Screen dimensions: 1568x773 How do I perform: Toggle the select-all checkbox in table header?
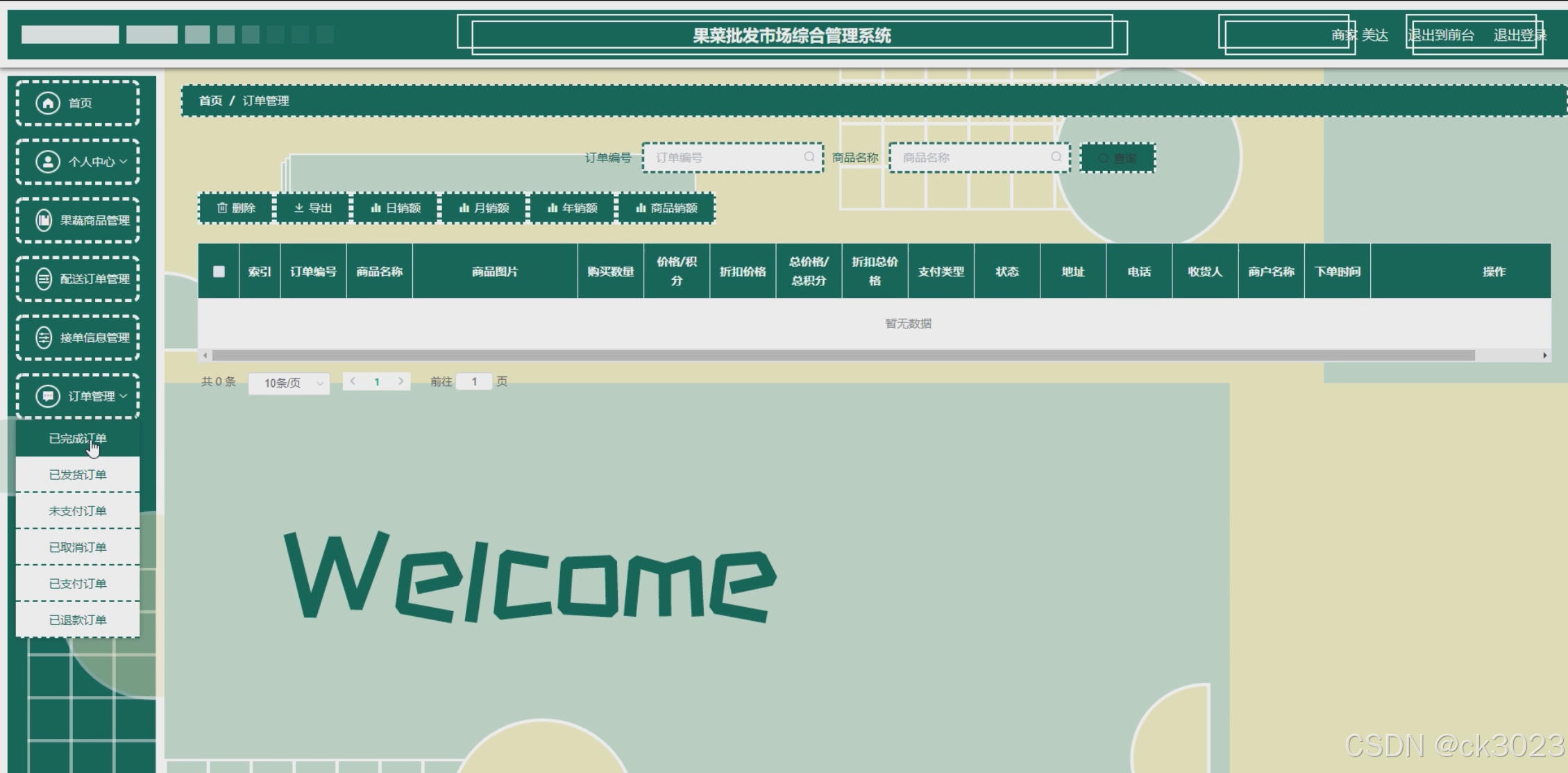coord(219,272)
